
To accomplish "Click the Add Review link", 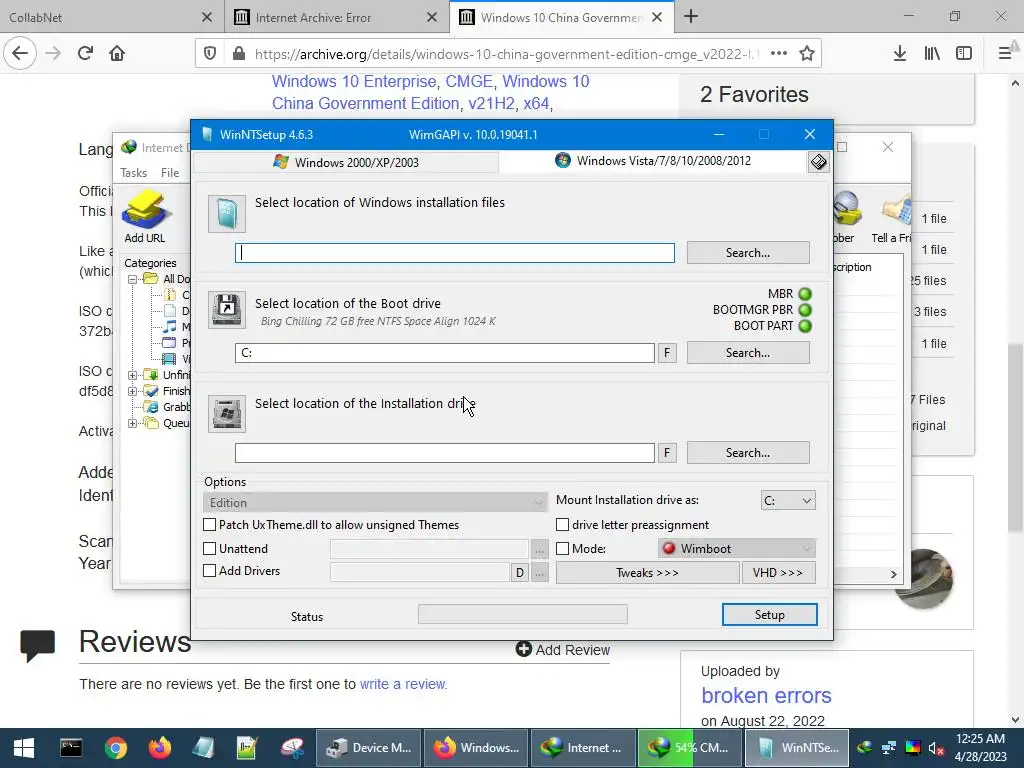I will point(562,649).
